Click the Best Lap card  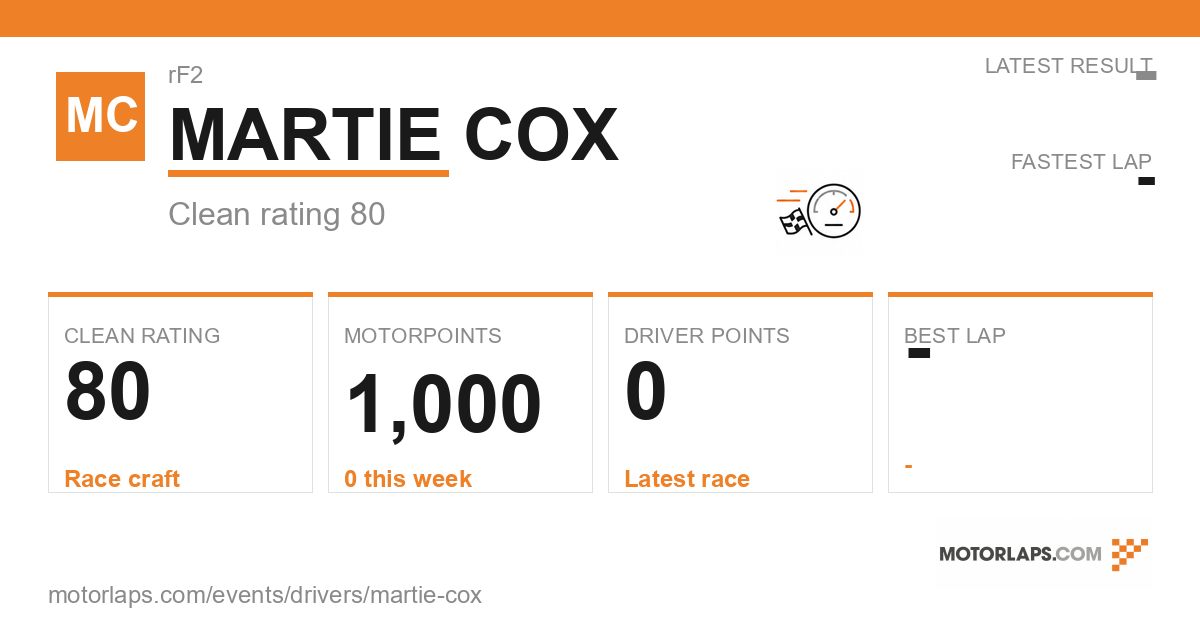[x=1020, y=393]
